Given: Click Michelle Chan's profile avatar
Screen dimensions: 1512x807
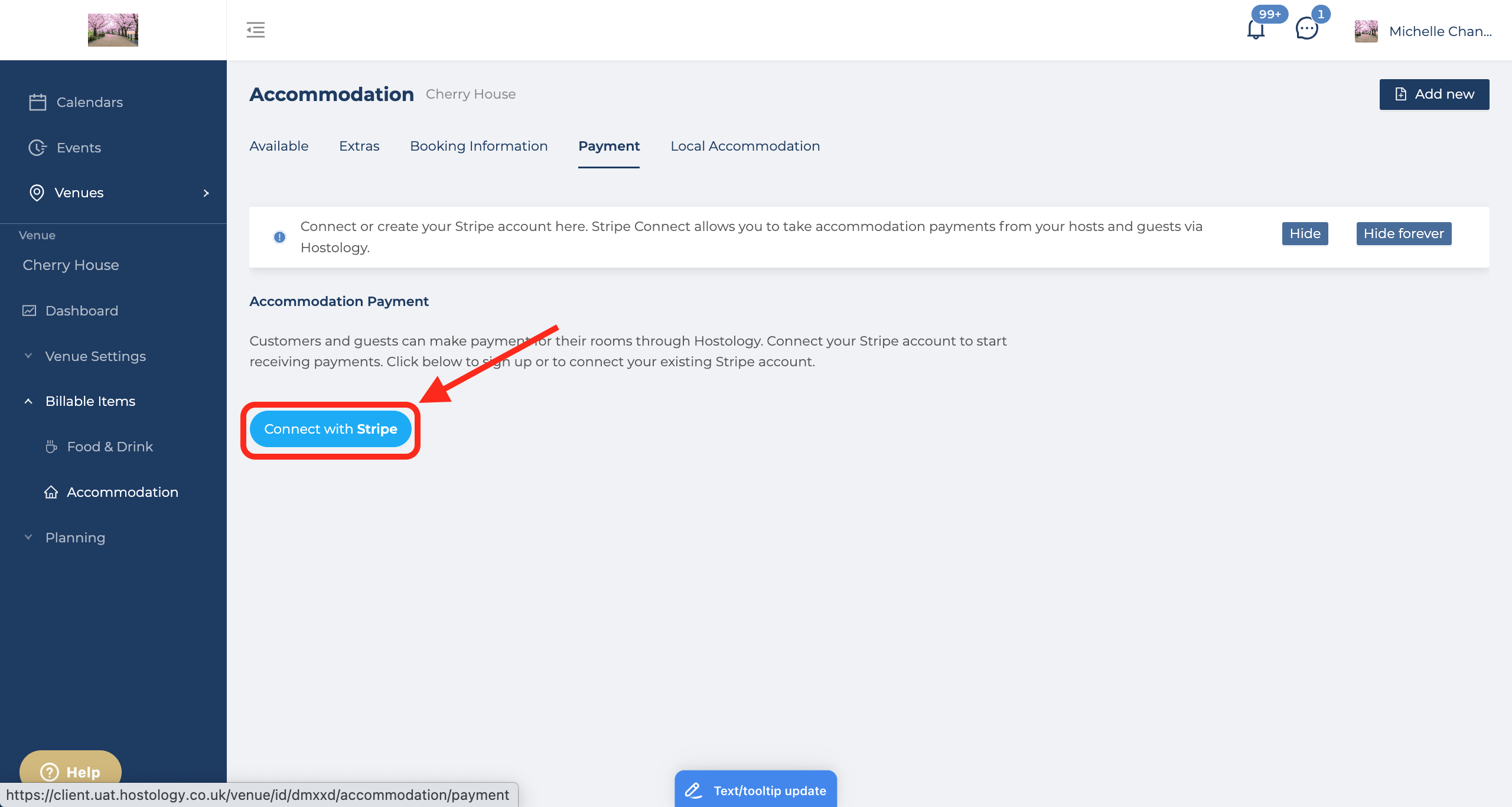Looking at the screenshot, I should (x=1366, y=31).
